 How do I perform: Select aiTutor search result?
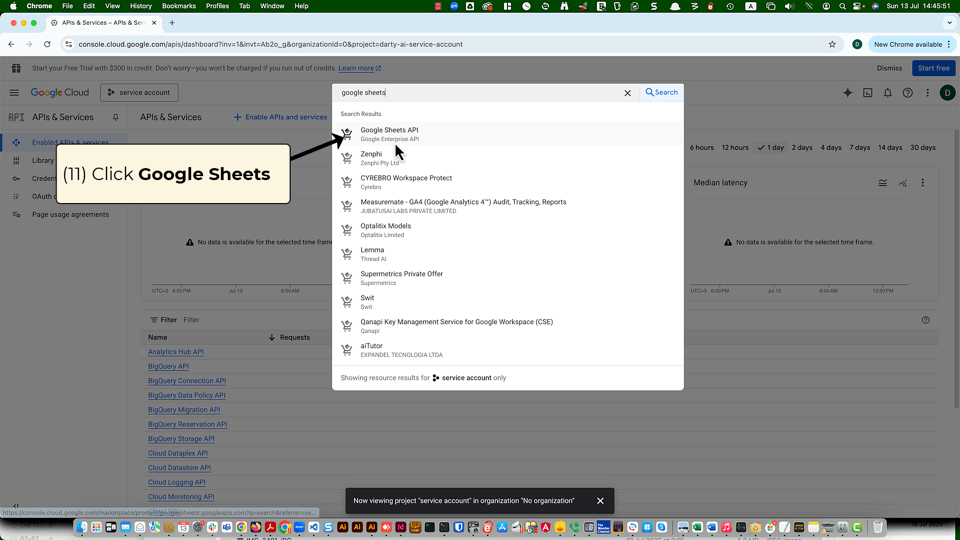508,350
